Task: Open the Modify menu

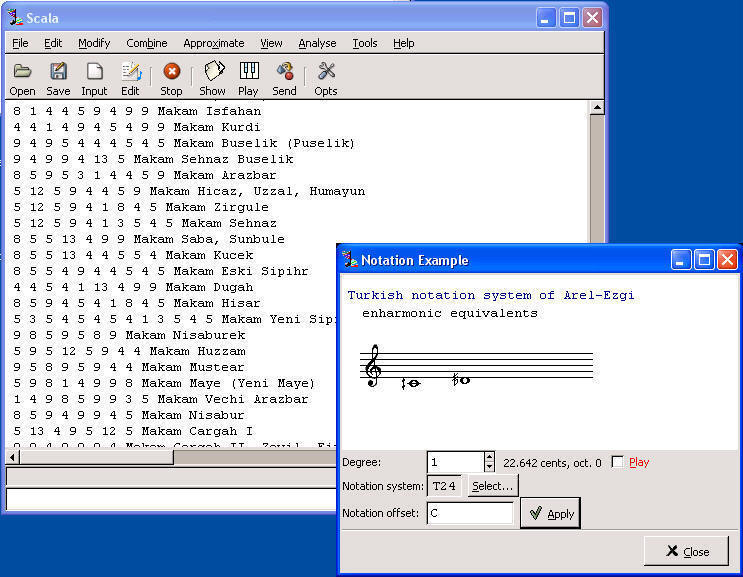Action: click(94, 43)
